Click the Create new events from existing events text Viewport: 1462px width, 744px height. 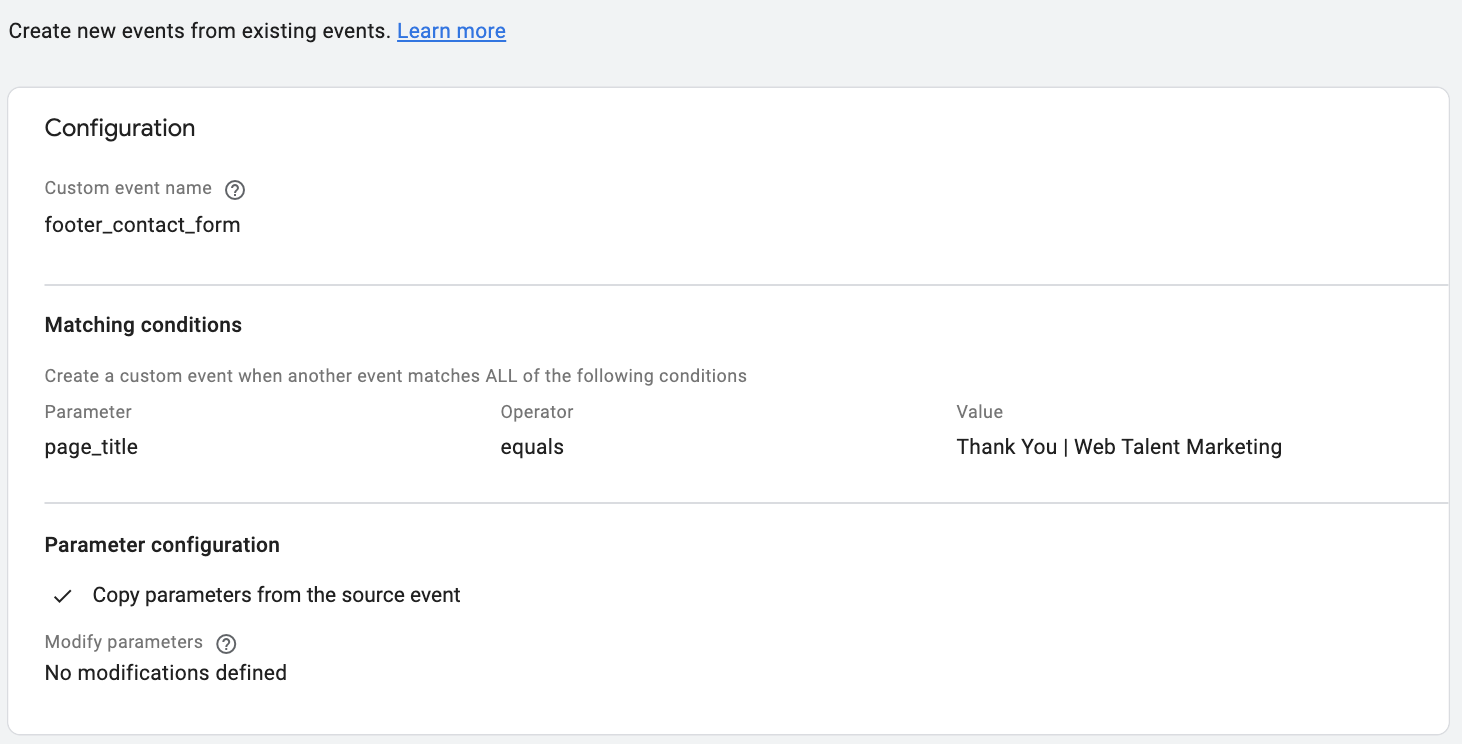click(x=199, y=31)
